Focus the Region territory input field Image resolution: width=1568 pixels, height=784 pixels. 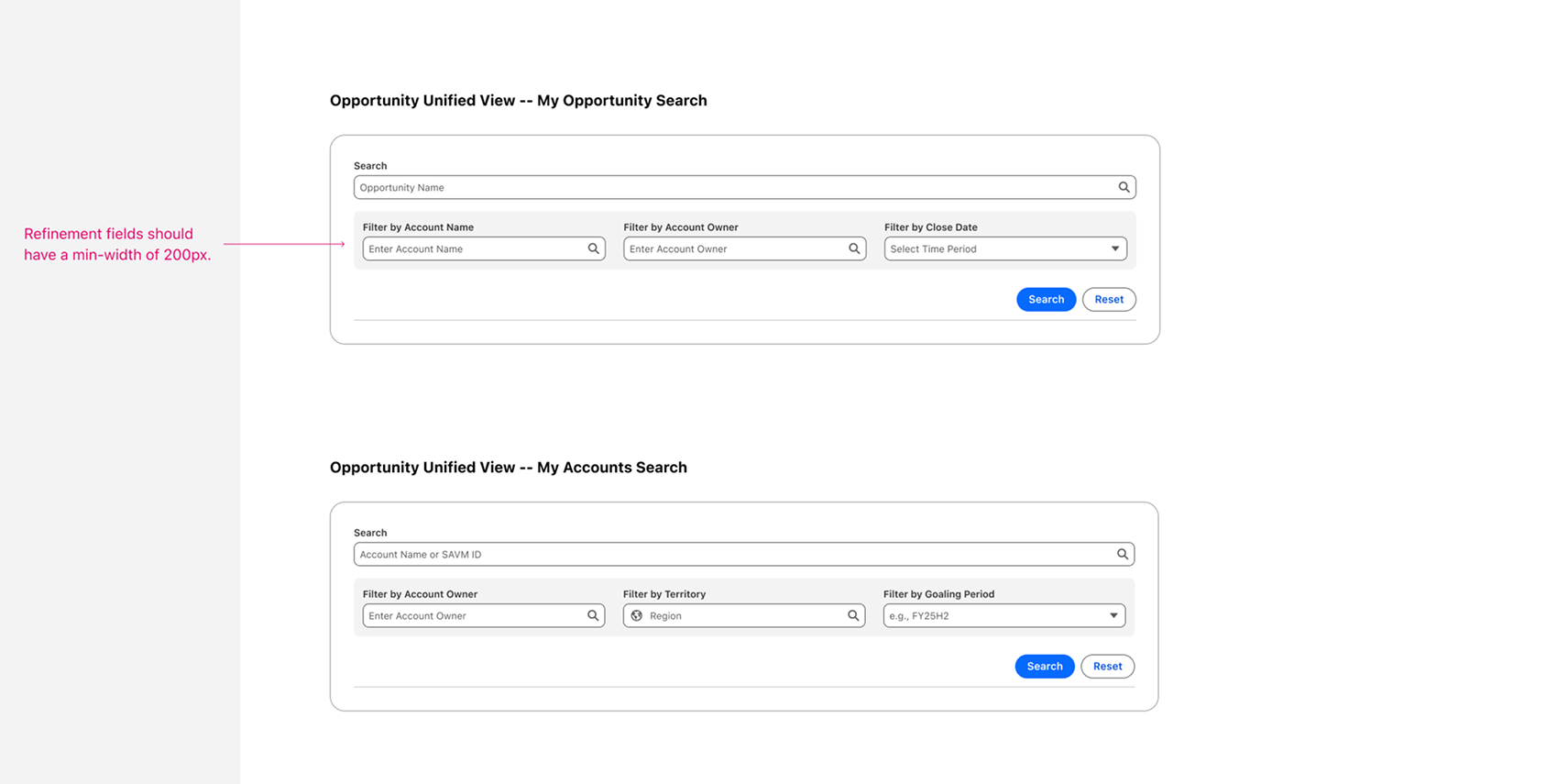(742, 615)
